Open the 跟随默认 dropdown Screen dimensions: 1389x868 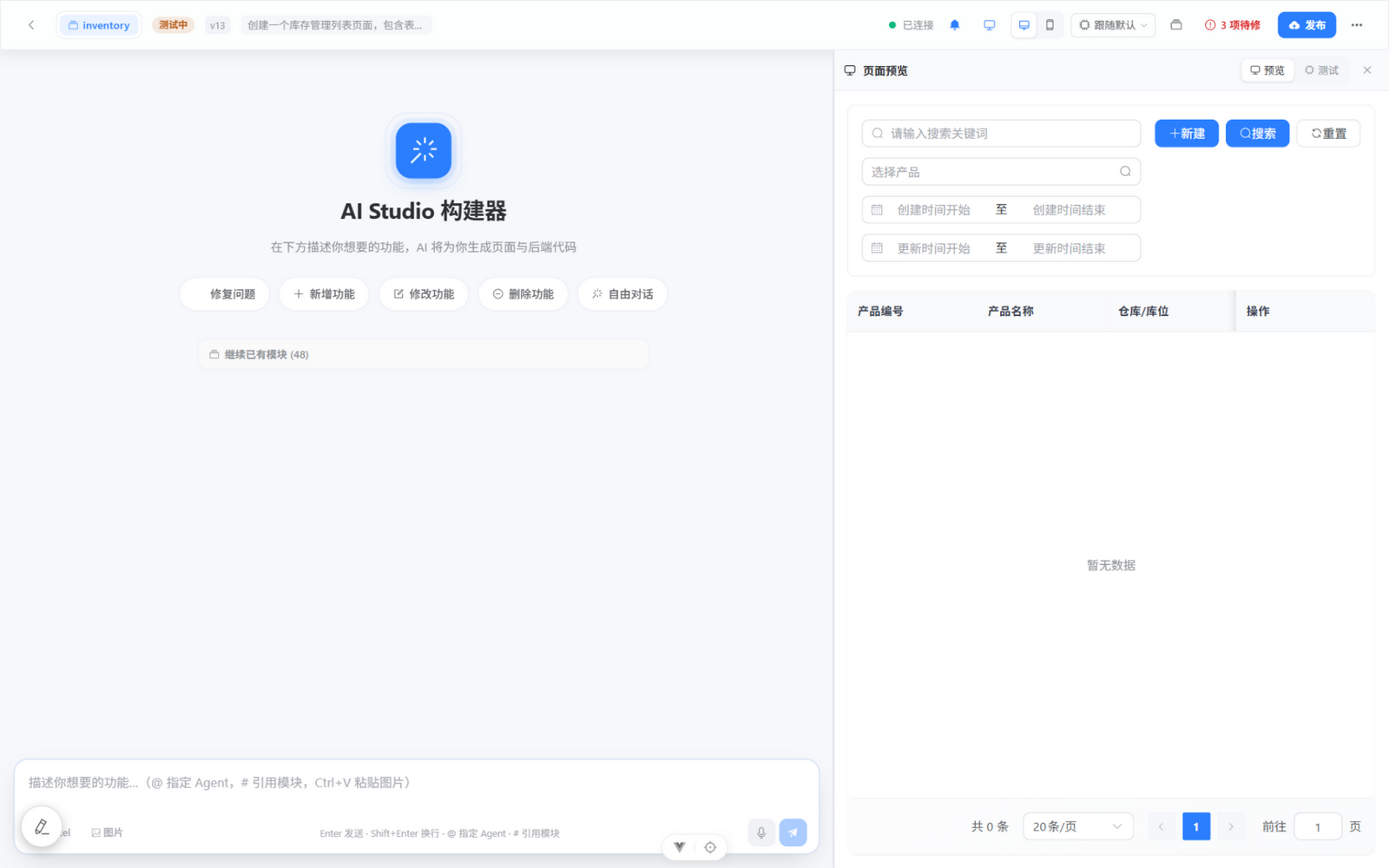click(x=1113, y=25)
